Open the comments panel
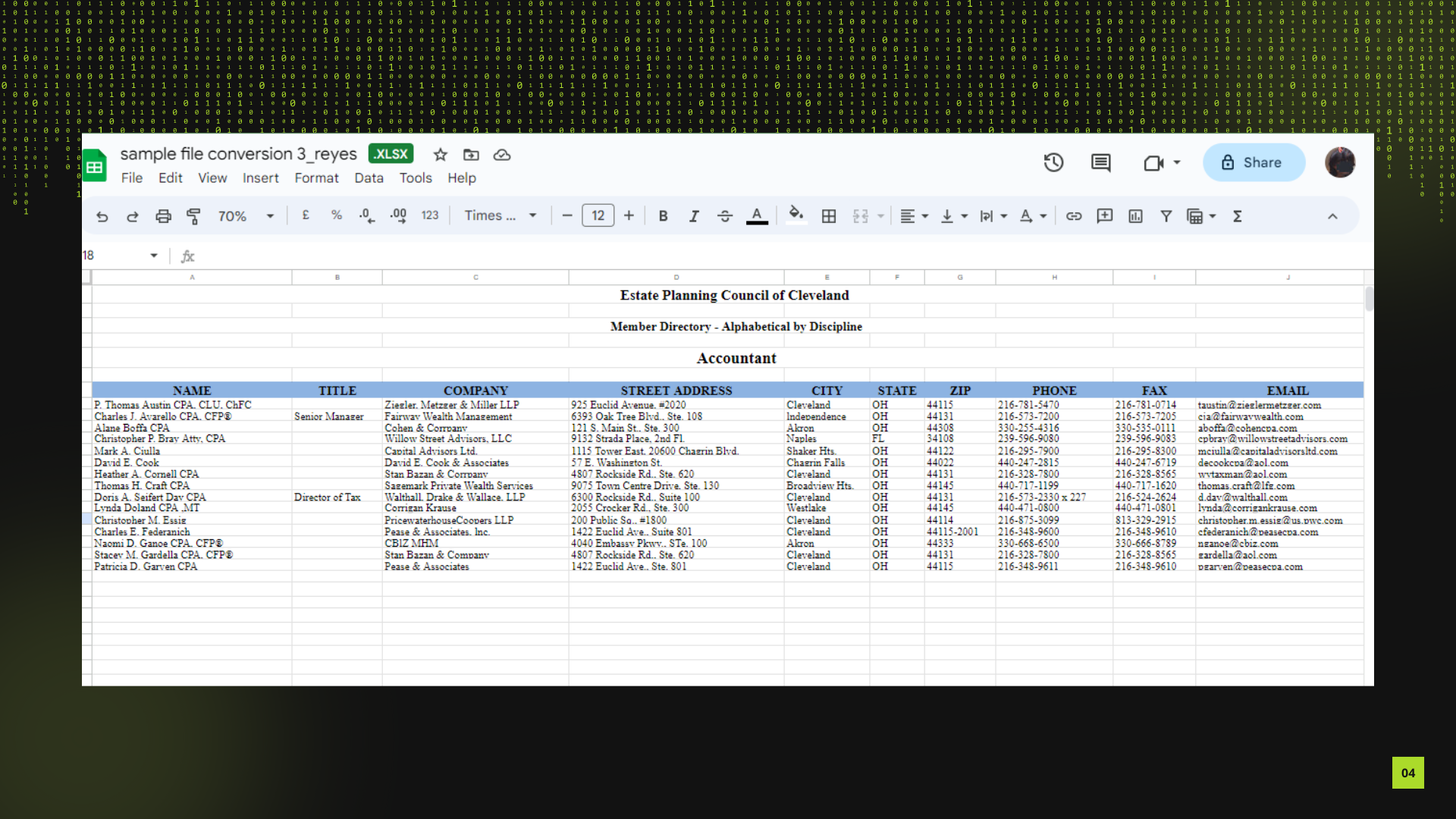This screenshot has height=819, width=1456. 1100,162
